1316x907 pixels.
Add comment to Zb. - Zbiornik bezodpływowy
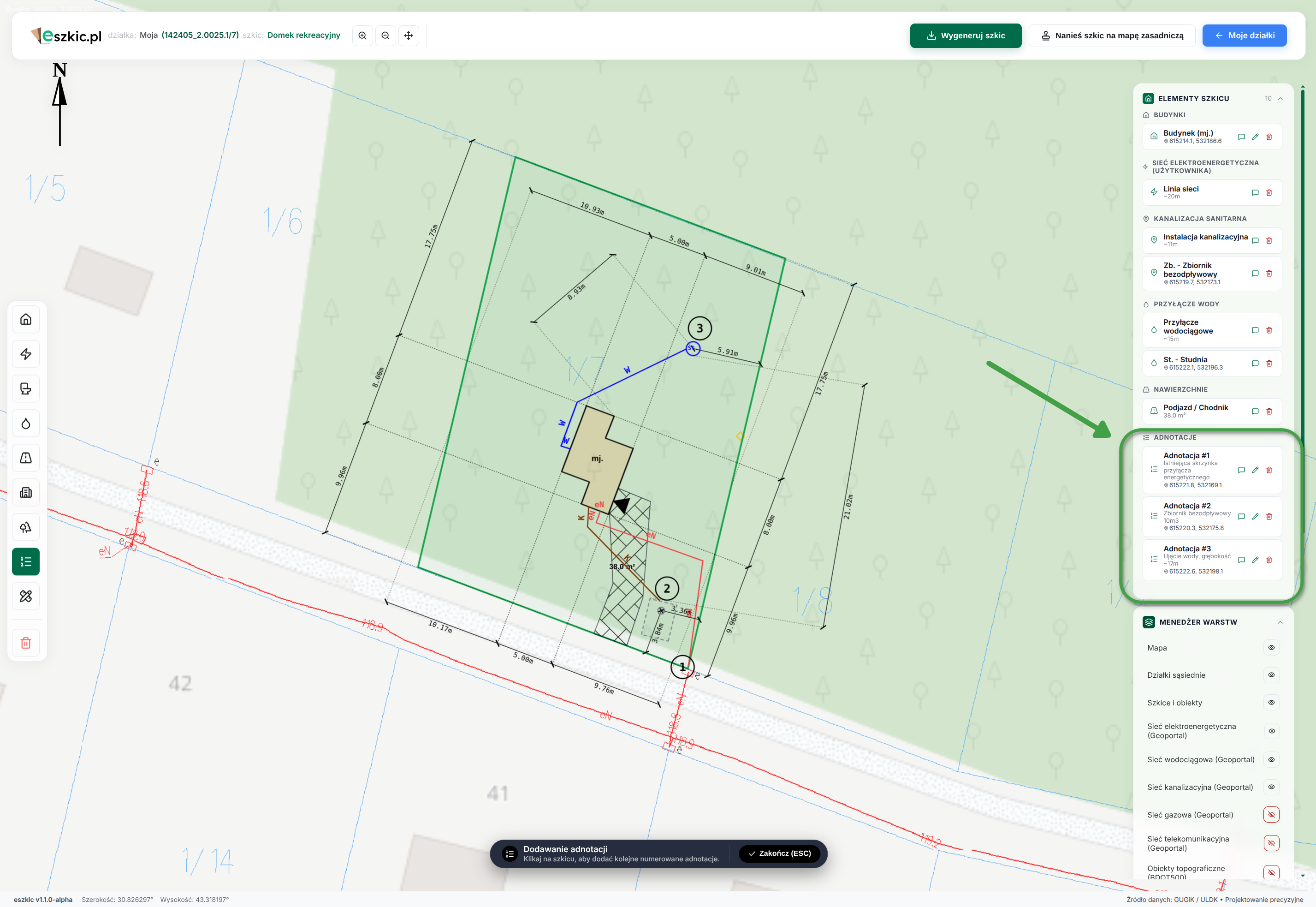click(1255, 274)
